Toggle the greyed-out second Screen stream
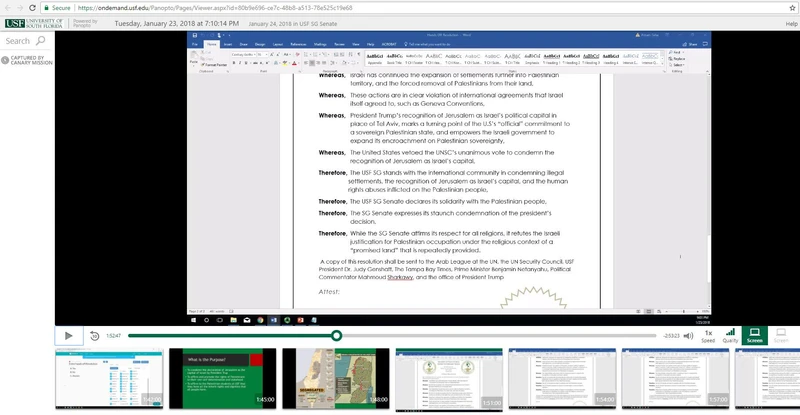Screen dimensions: 800x415 pos(781,335)
